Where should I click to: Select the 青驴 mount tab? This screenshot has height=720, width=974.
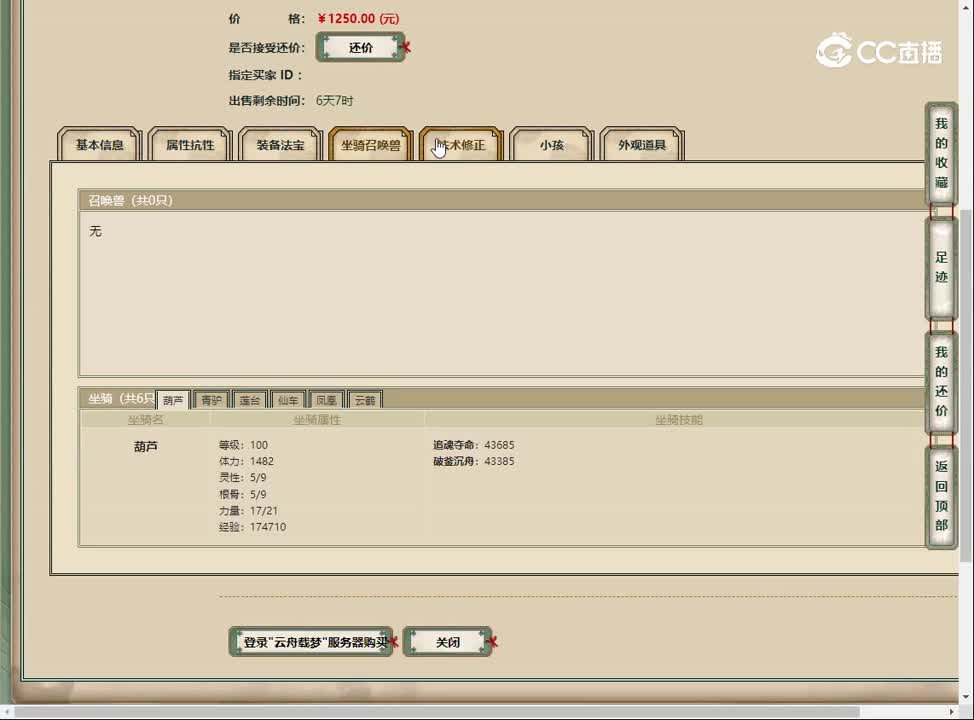point(211,400)
